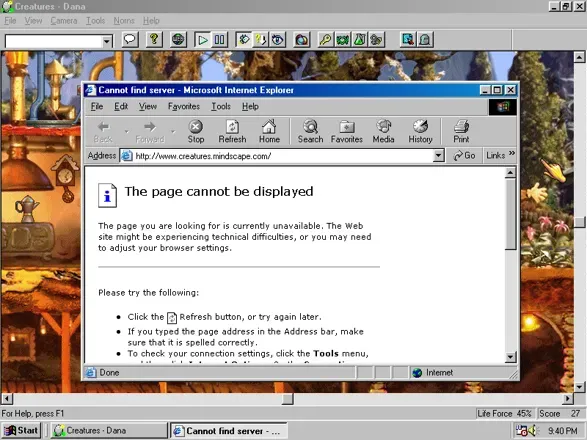Viewport: 587px width, 440px height.
Task: Click the Stop toolbar icon
Action: click(195, 132)
